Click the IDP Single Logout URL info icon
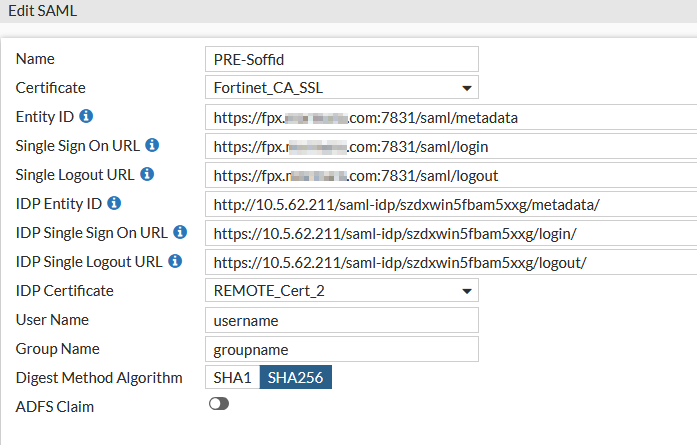This screenshot has height=445, width=697. 175,262
